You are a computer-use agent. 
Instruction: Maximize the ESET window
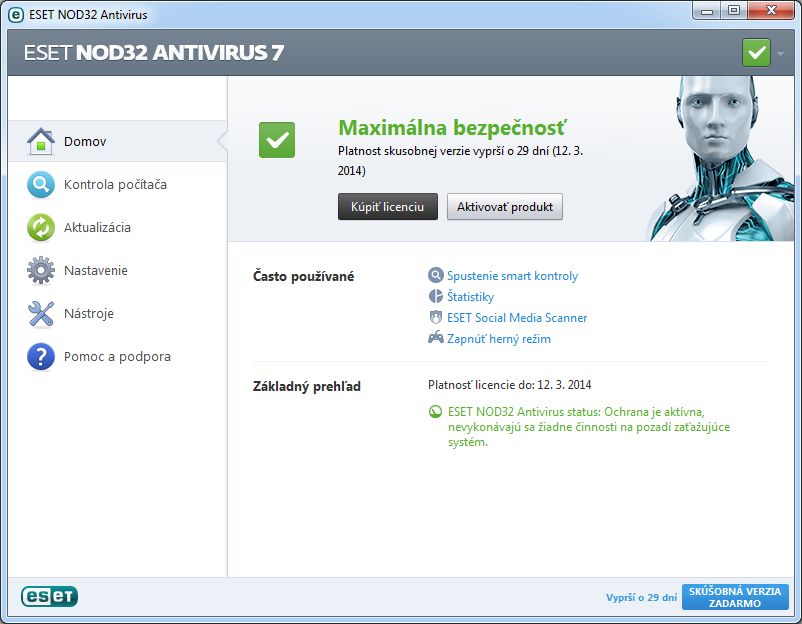tap(734, 11)
